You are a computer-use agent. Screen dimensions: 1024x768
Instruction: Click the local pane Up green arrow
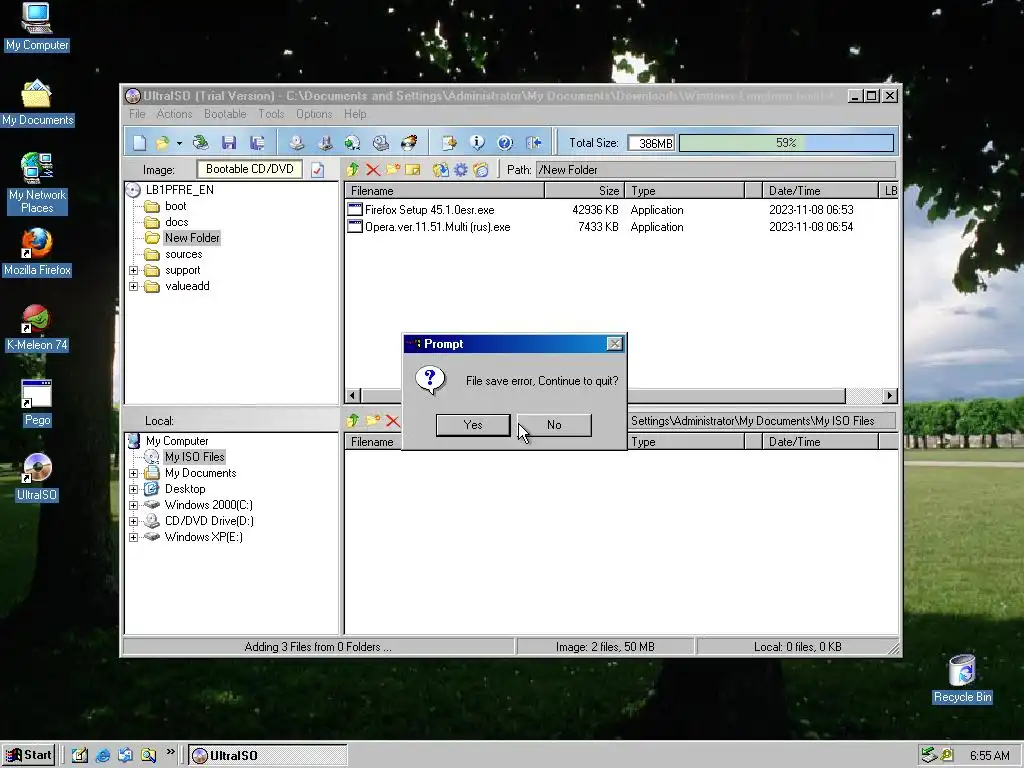353,421
